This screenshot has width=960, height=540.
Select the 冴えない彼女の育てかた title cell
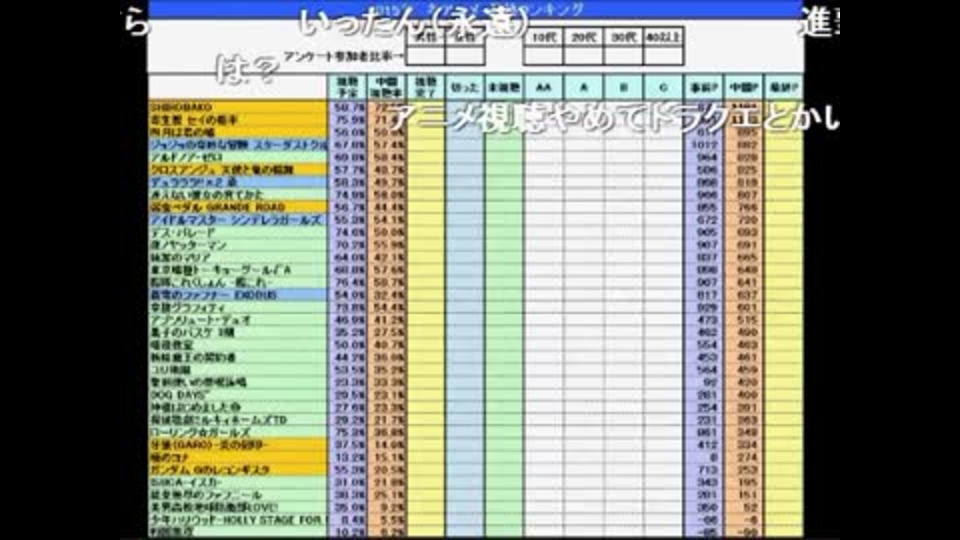point(238,195)
